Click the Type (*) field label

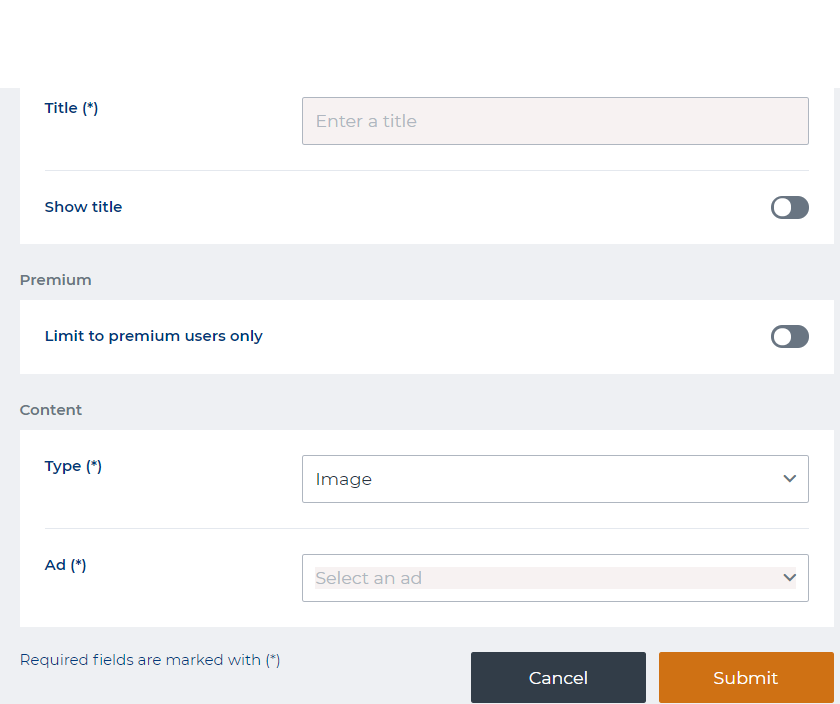click(x=73, y=466)
